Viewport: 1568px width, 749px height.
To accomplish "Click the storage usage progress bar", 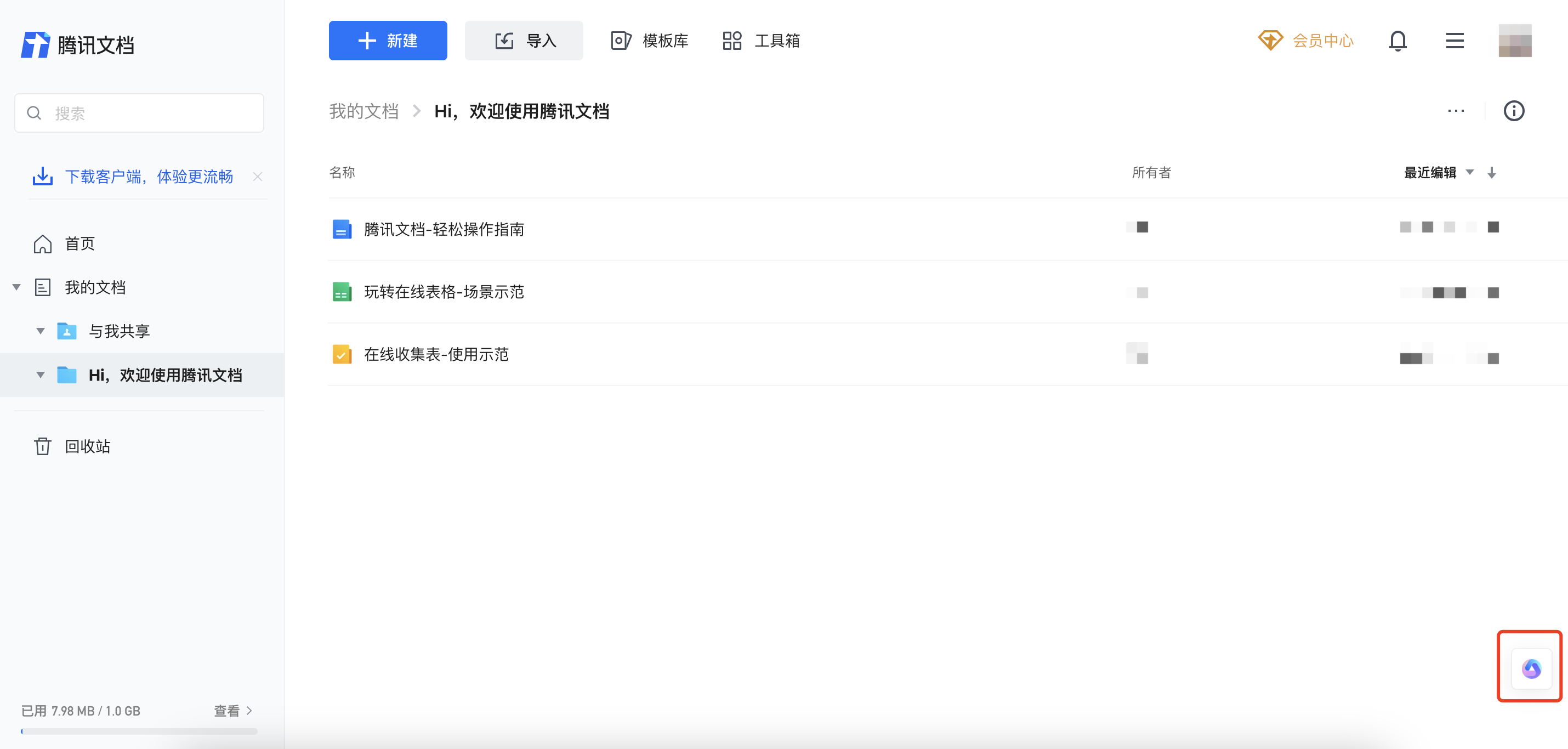I will (x=139, y=731).
